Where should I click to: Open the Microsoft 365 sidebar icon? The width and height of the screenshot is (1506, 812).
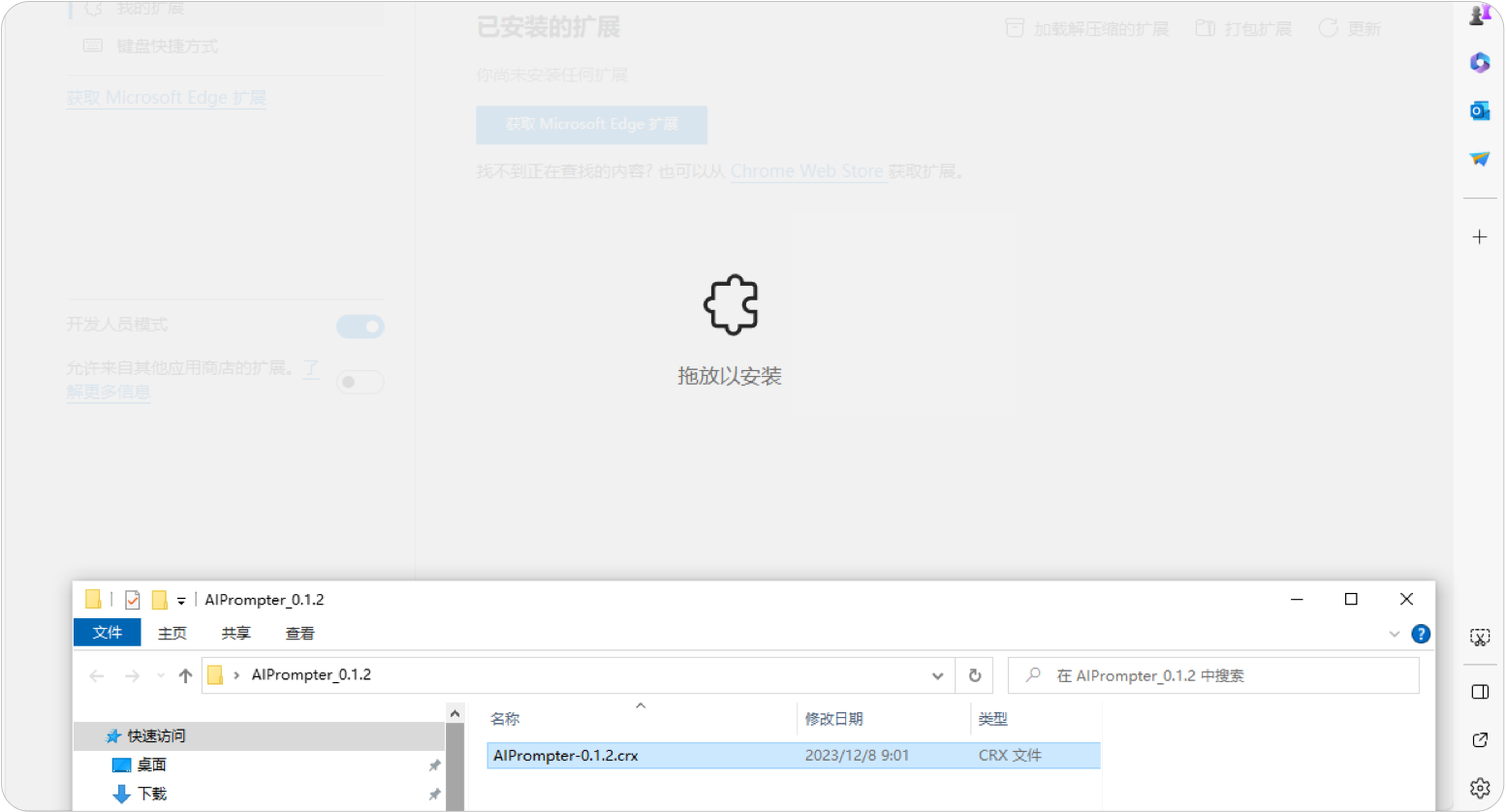pos(1479,63)
